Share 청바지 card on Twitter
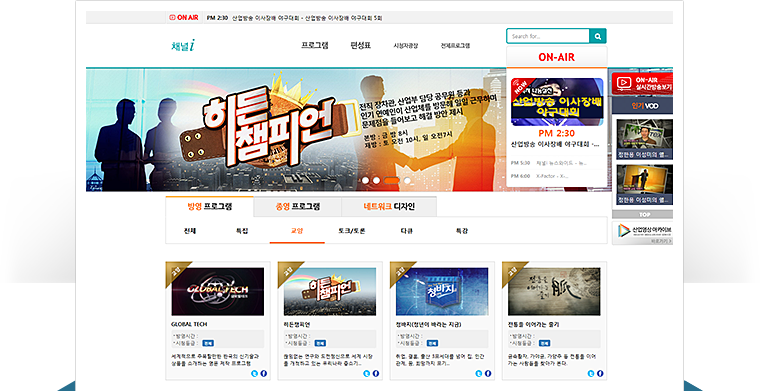760x391 pixels. (x=479, y=373)
